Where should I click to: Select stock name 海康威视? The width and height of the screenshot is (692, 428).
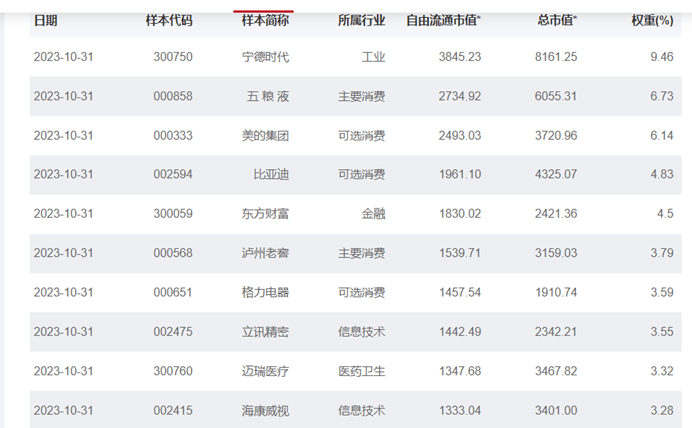click(x=265, y=410)
